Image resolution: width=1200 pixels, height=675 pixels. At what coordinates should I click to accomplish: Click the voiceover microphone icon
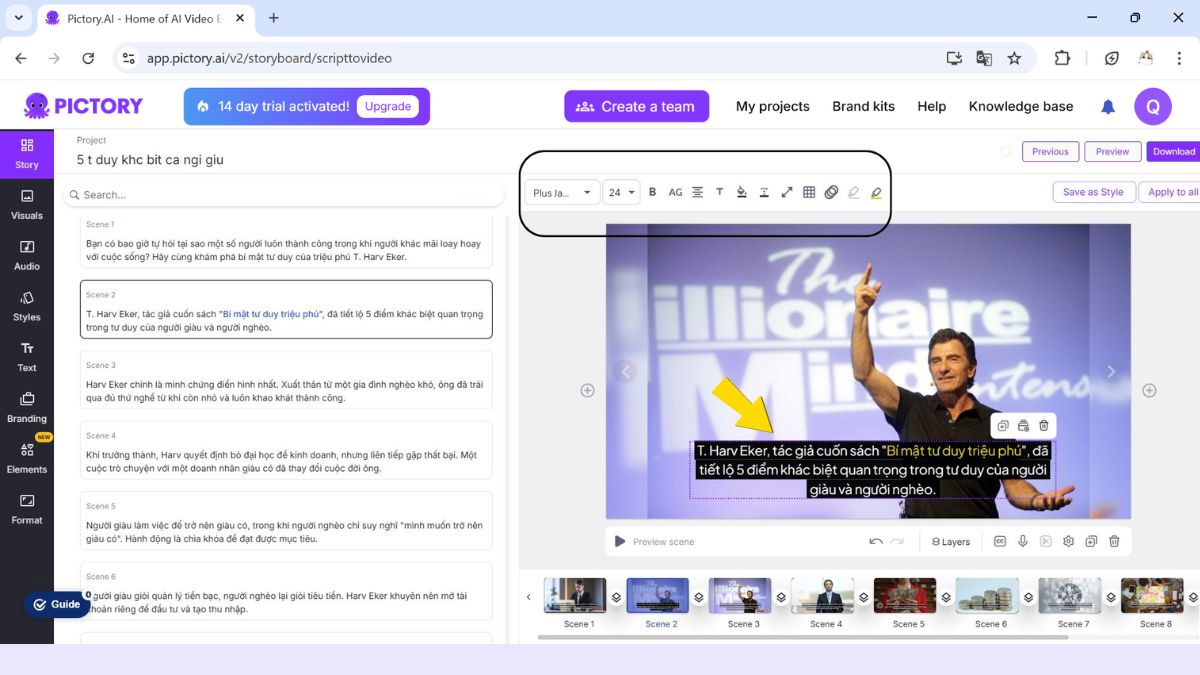[x=1022, y=541]
